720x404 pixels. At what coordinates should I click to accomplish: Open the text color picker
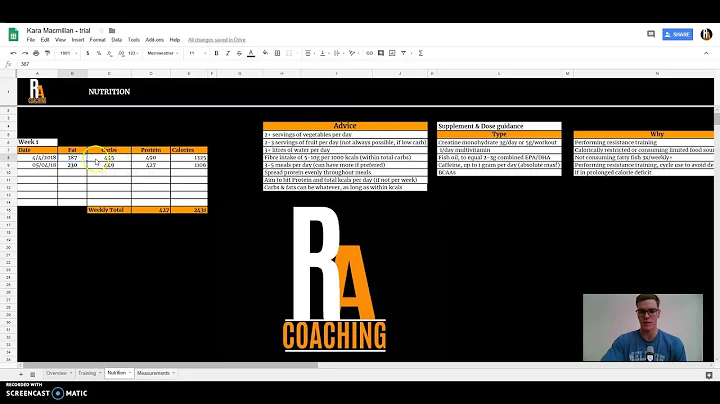click(251, 53)
